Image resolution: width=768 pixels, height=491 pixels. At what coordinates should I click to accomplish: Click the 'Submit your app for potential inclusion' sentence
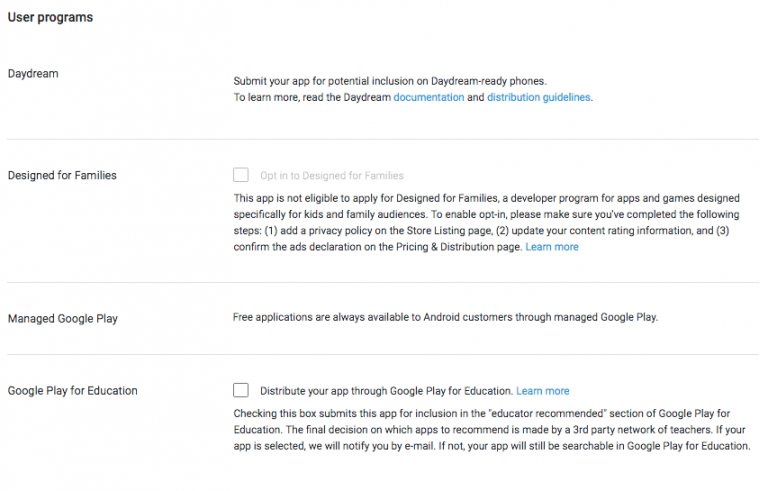[x=390, y=80]
